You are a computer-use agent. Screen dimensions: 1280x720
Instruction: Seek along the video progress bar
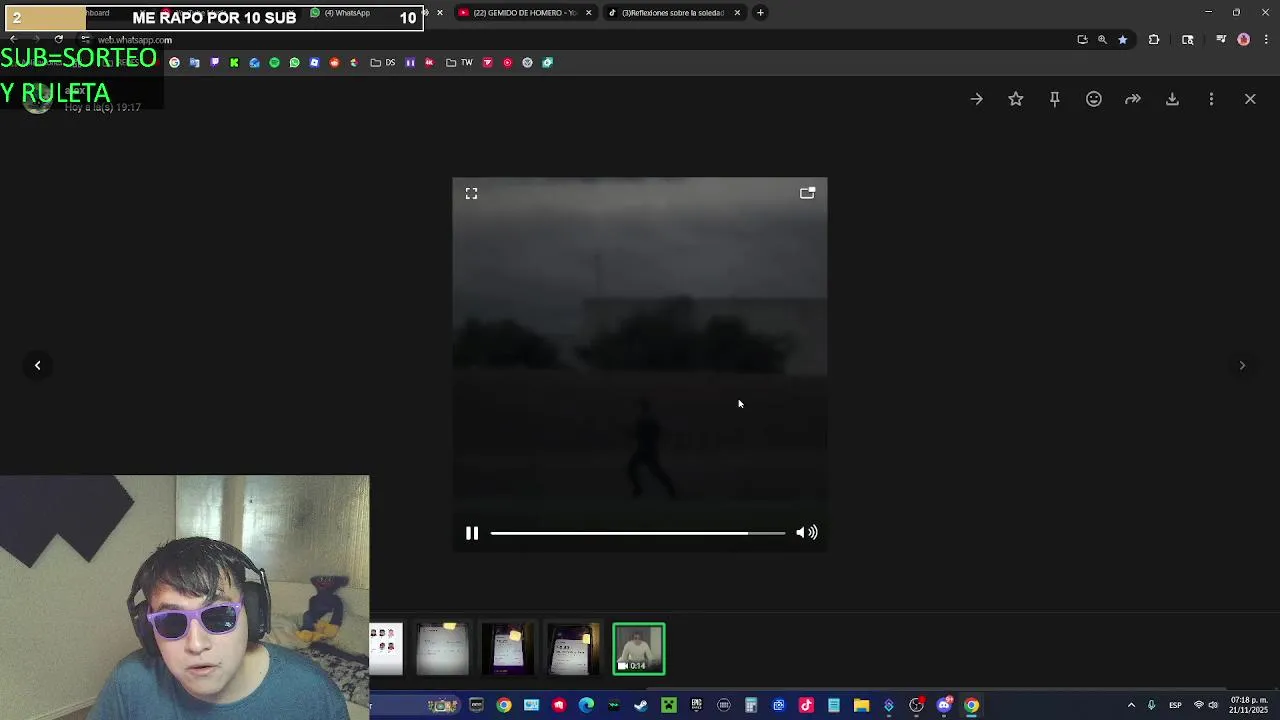pos(638,533)
